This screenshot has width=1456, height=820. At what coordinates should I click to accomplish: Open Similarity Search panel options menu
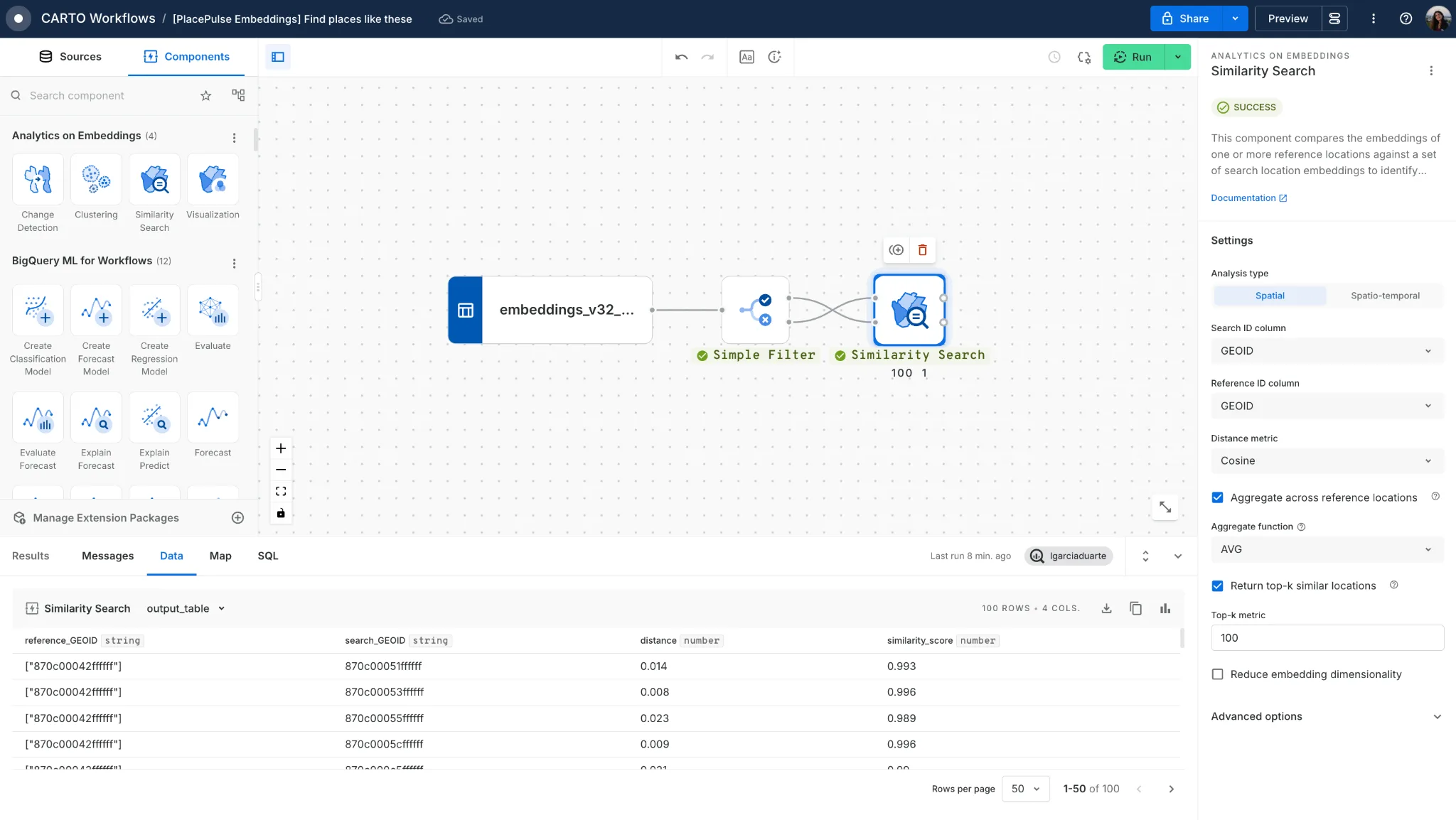(x=1431, y=71)
